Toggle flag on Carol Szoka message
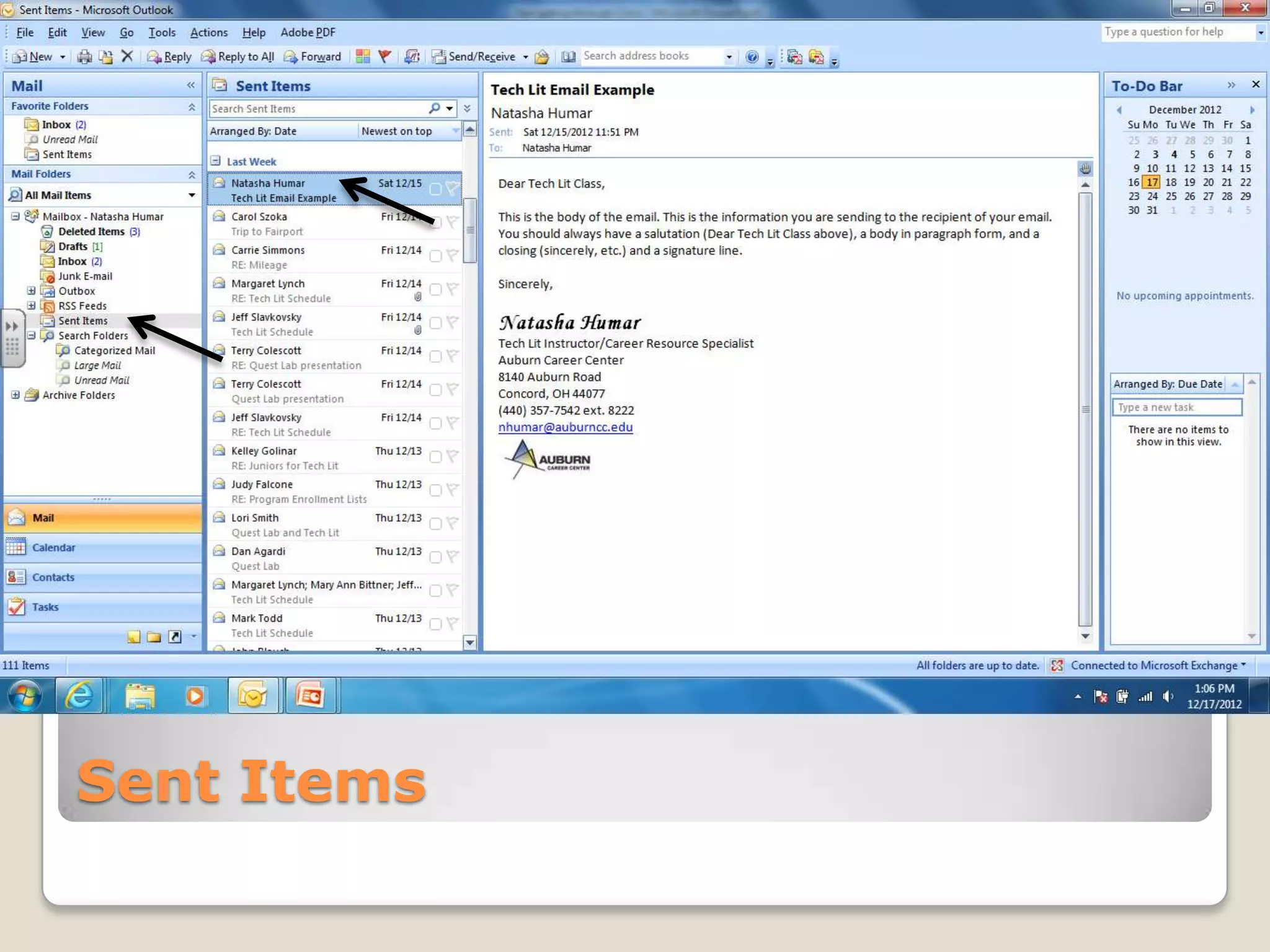This screenshot has width=1270, height=952. 453,222
